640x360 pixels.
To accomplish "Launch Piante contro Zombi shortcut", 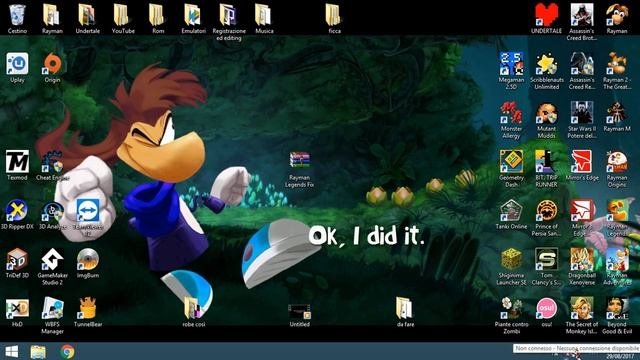I will pyautogui.click(x=511, y=309).
